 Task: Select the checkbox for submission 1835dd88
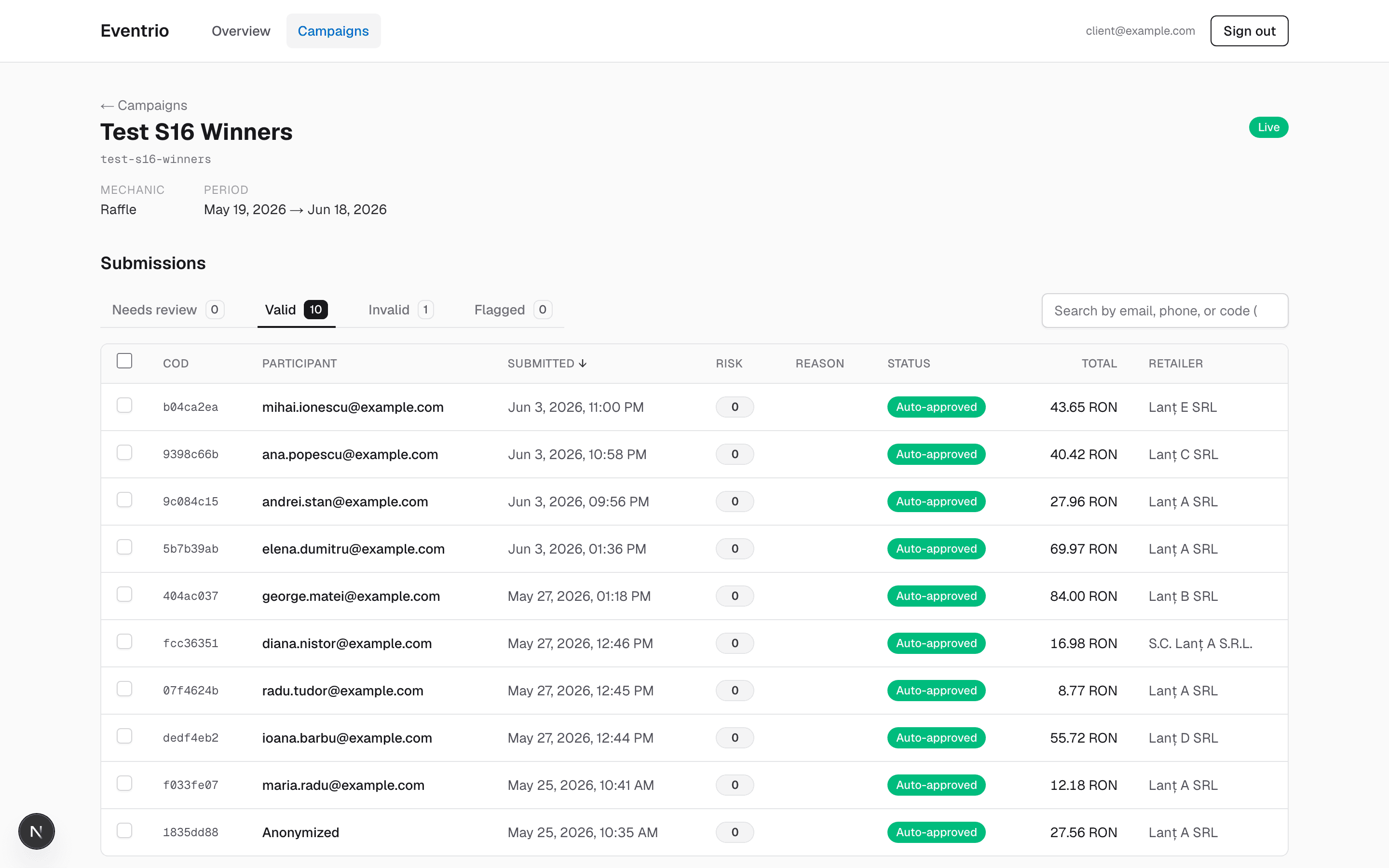click(x=124, y=831)
